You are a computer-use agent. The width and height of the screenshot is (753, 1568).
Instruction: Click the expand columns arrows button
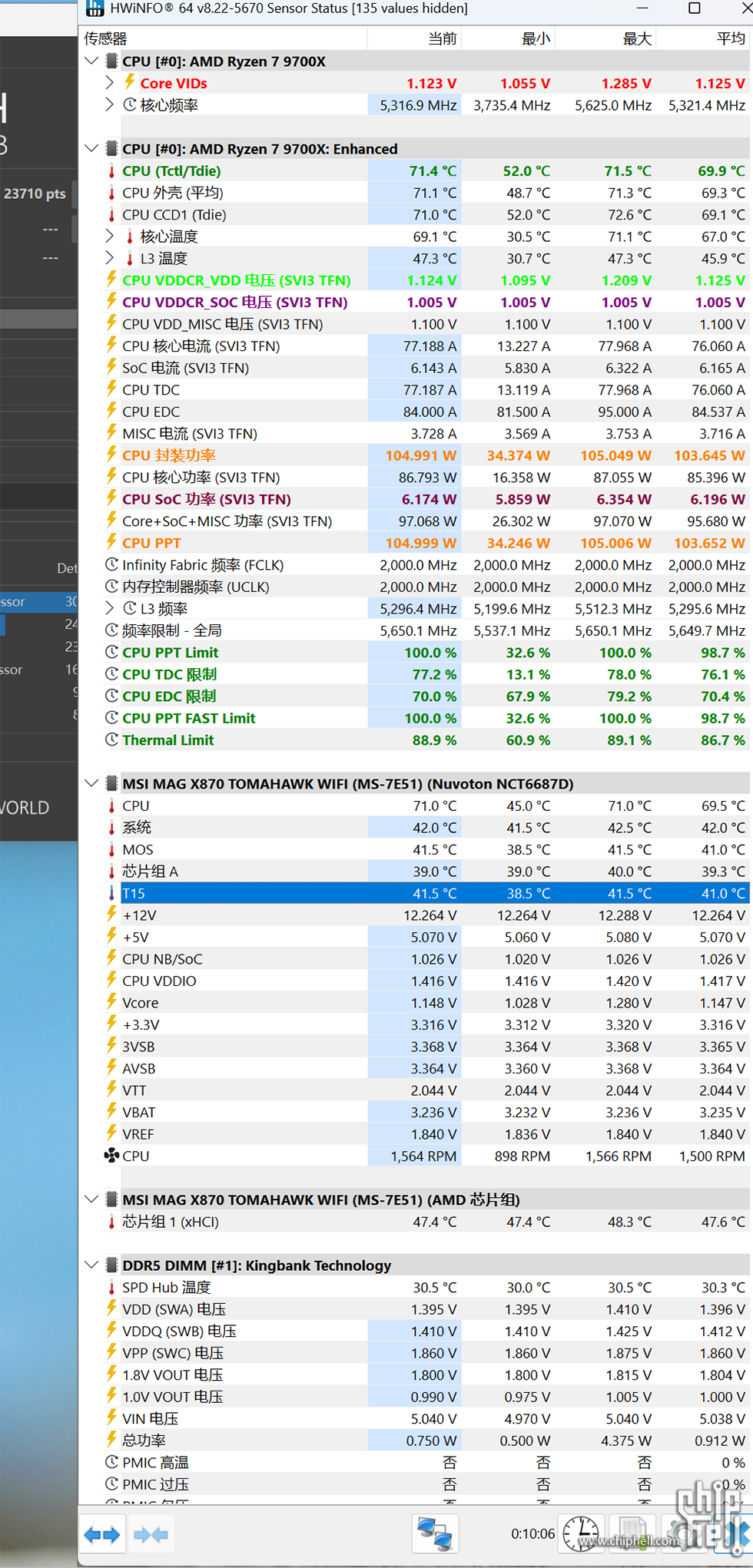point(101,1535)
